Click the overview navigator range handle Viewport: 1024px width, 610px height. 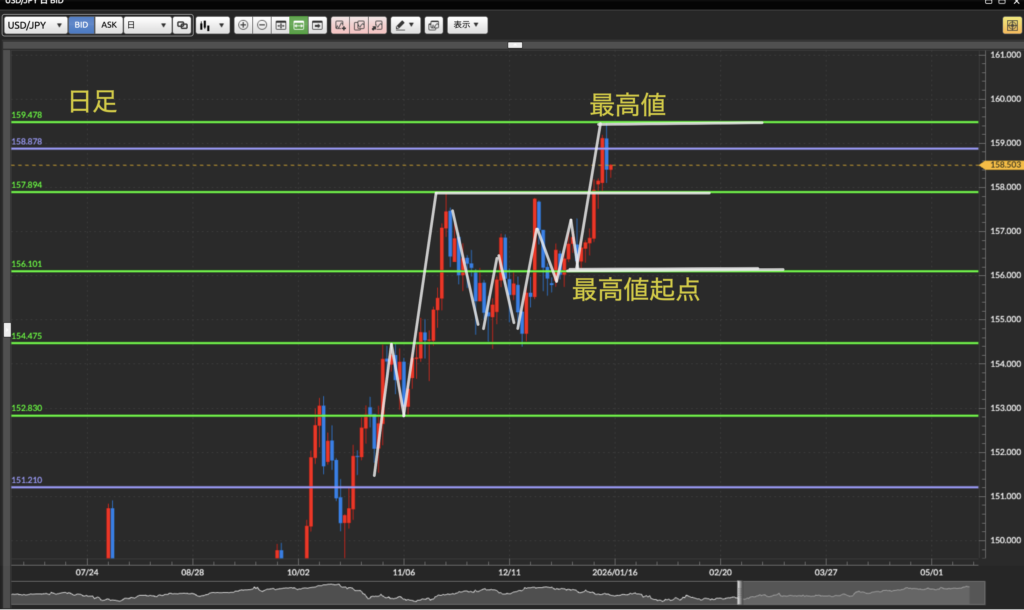(x=740, y=594)
